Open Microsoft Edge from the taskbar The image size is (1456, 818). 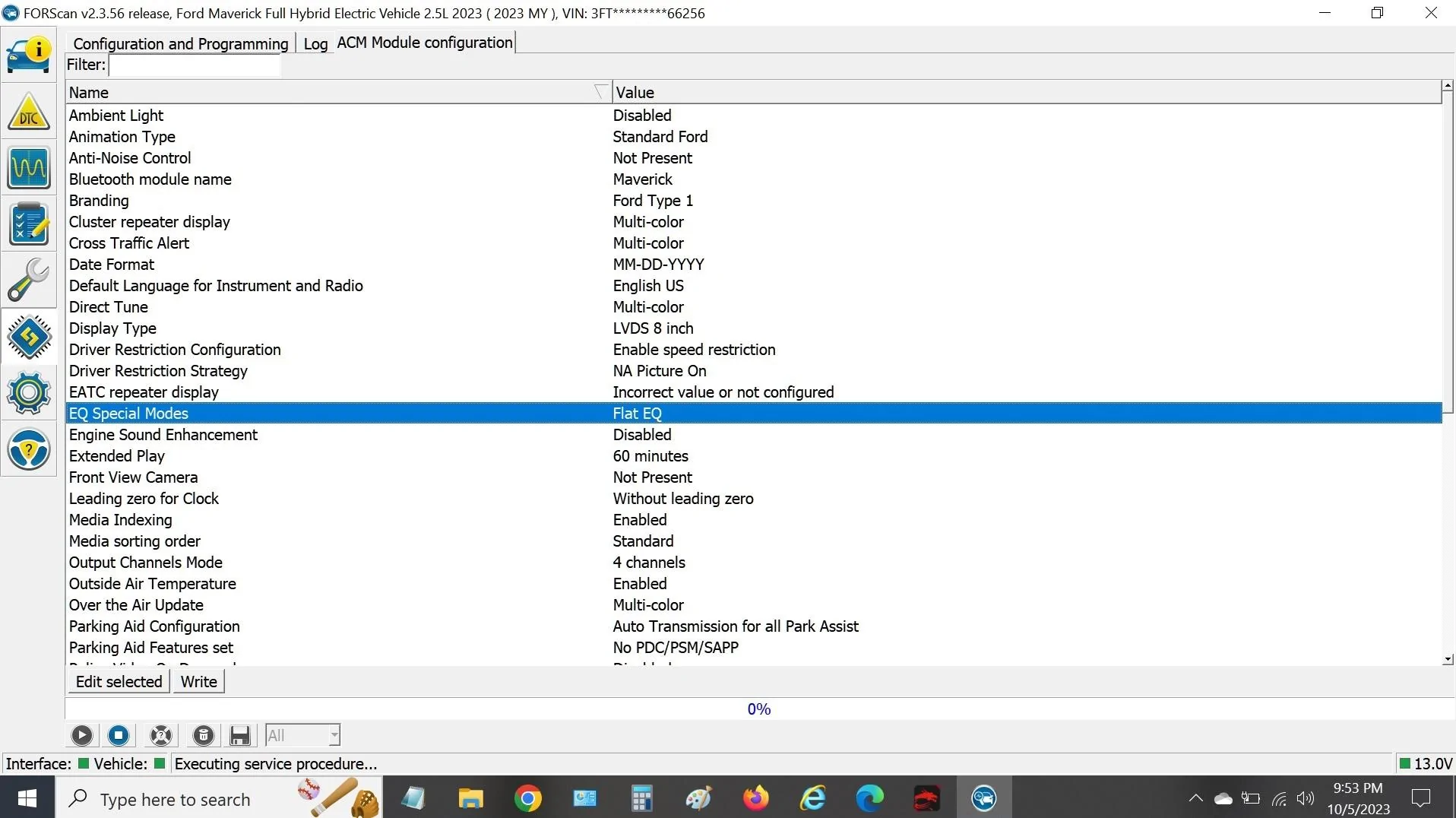click(x=870, y=798)
